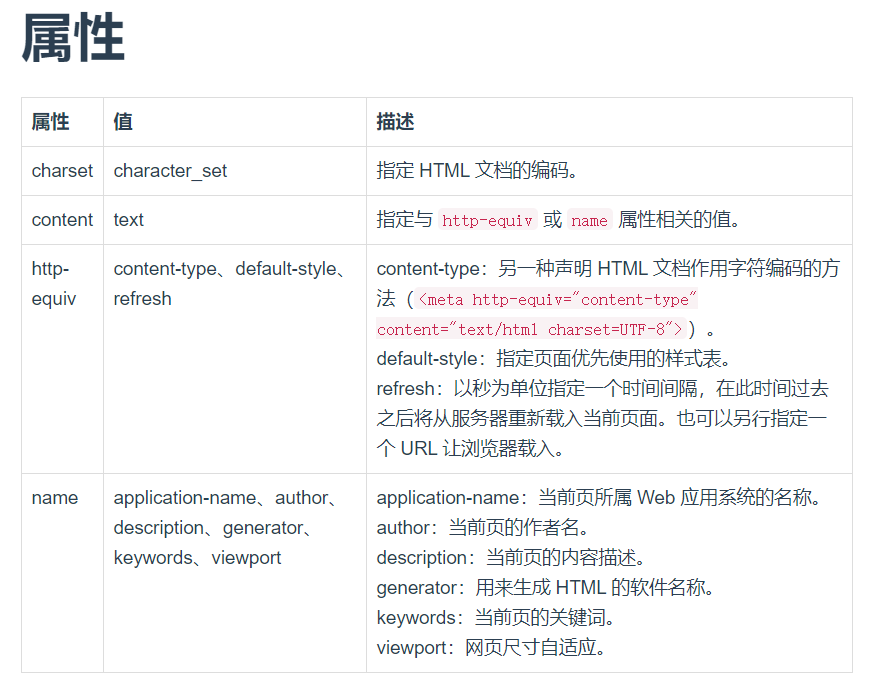Click the highlighted name code snippet

589,219
